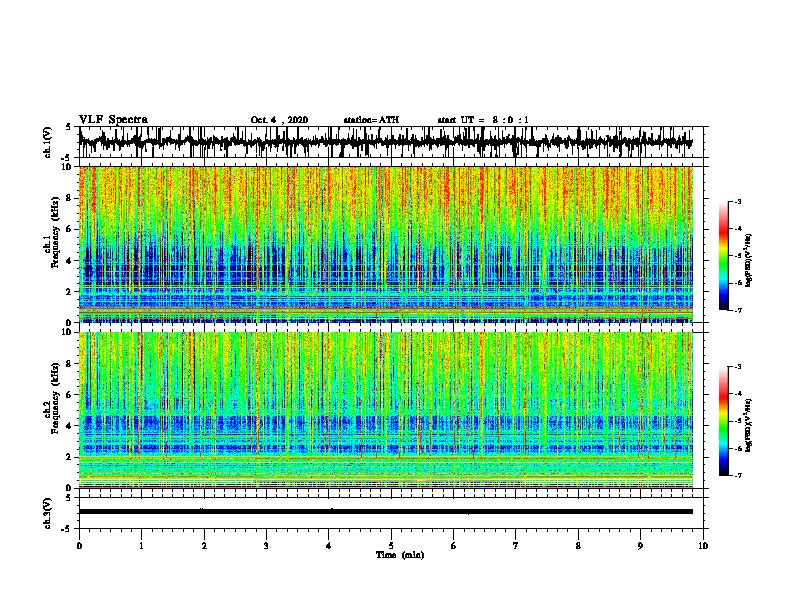Click the "-3" tick on ch.1 color bar
Screen dimensions: 792x612
click(737, 201)
